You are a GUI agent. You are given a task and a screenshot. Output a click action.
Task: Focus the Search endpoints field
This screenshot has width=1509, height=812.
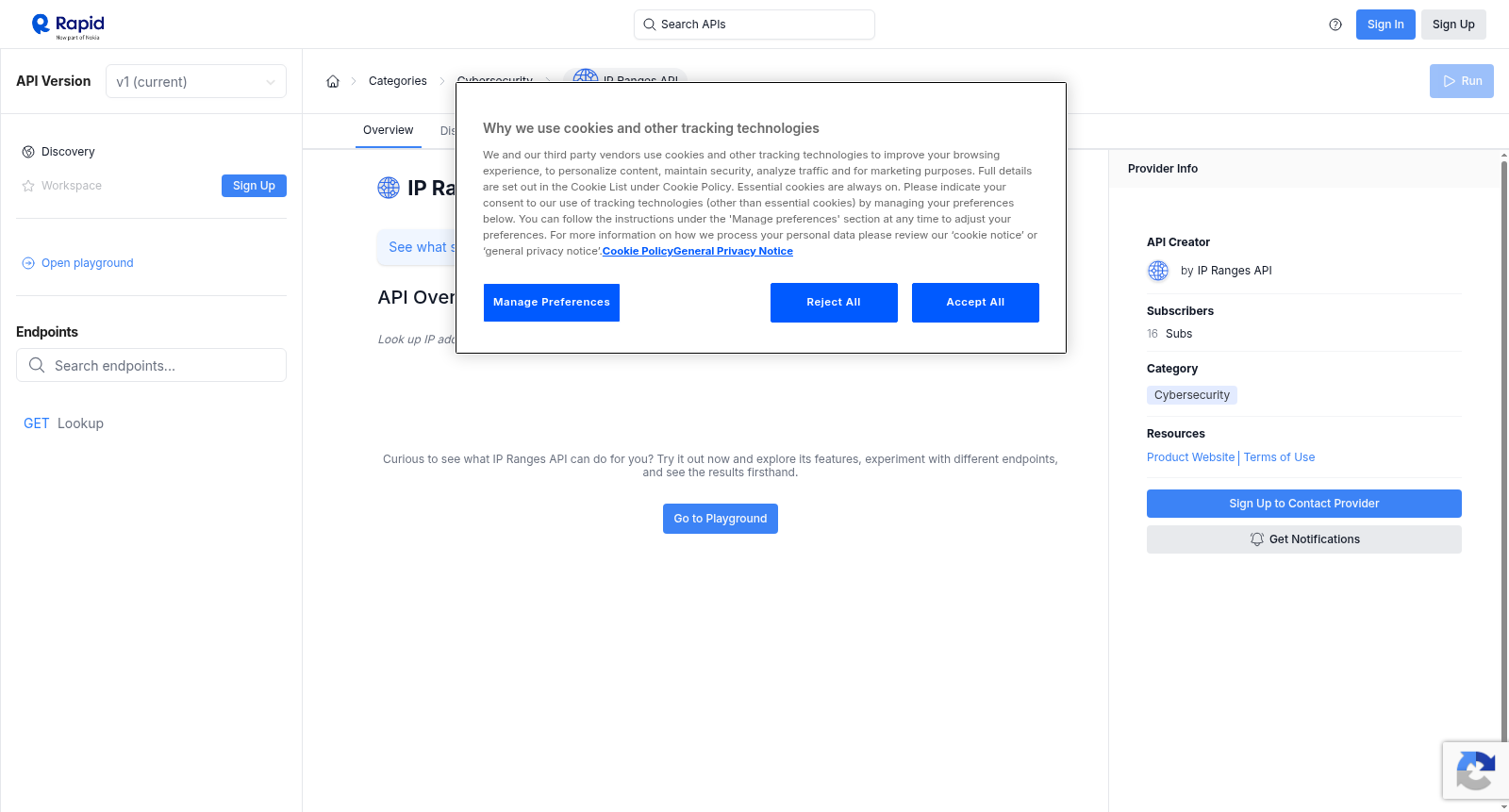click(x=151, y=365)
